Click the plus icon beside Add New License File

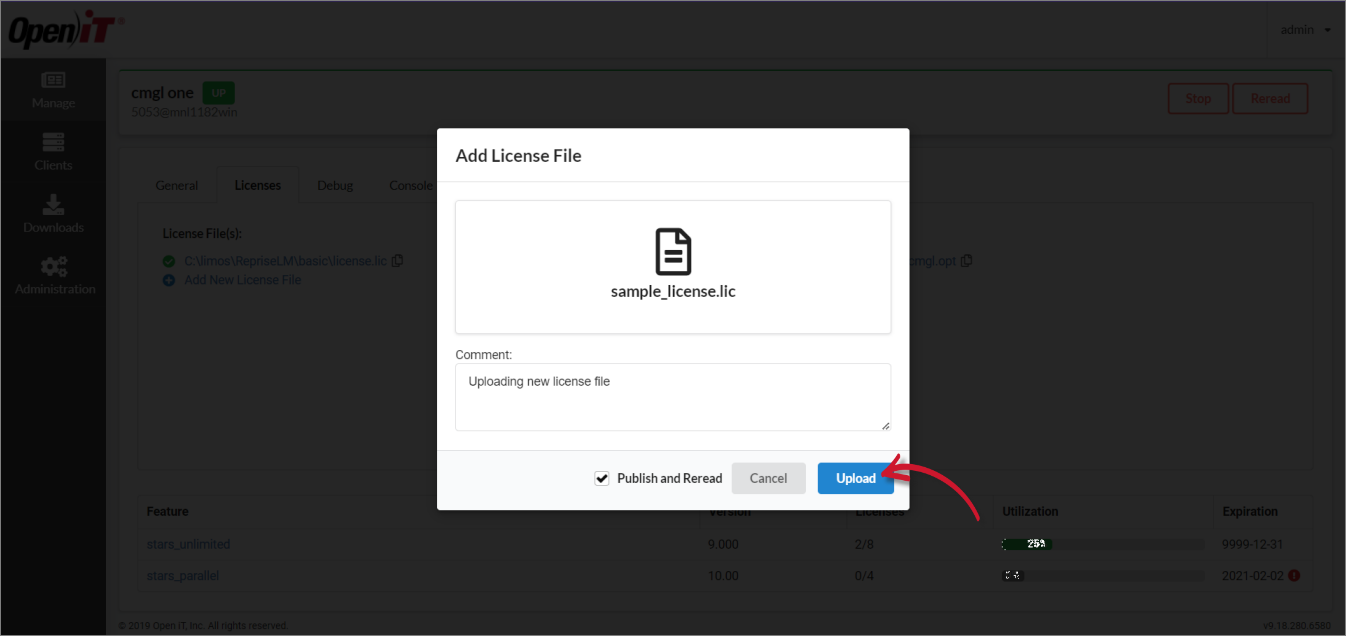[168, 280]
